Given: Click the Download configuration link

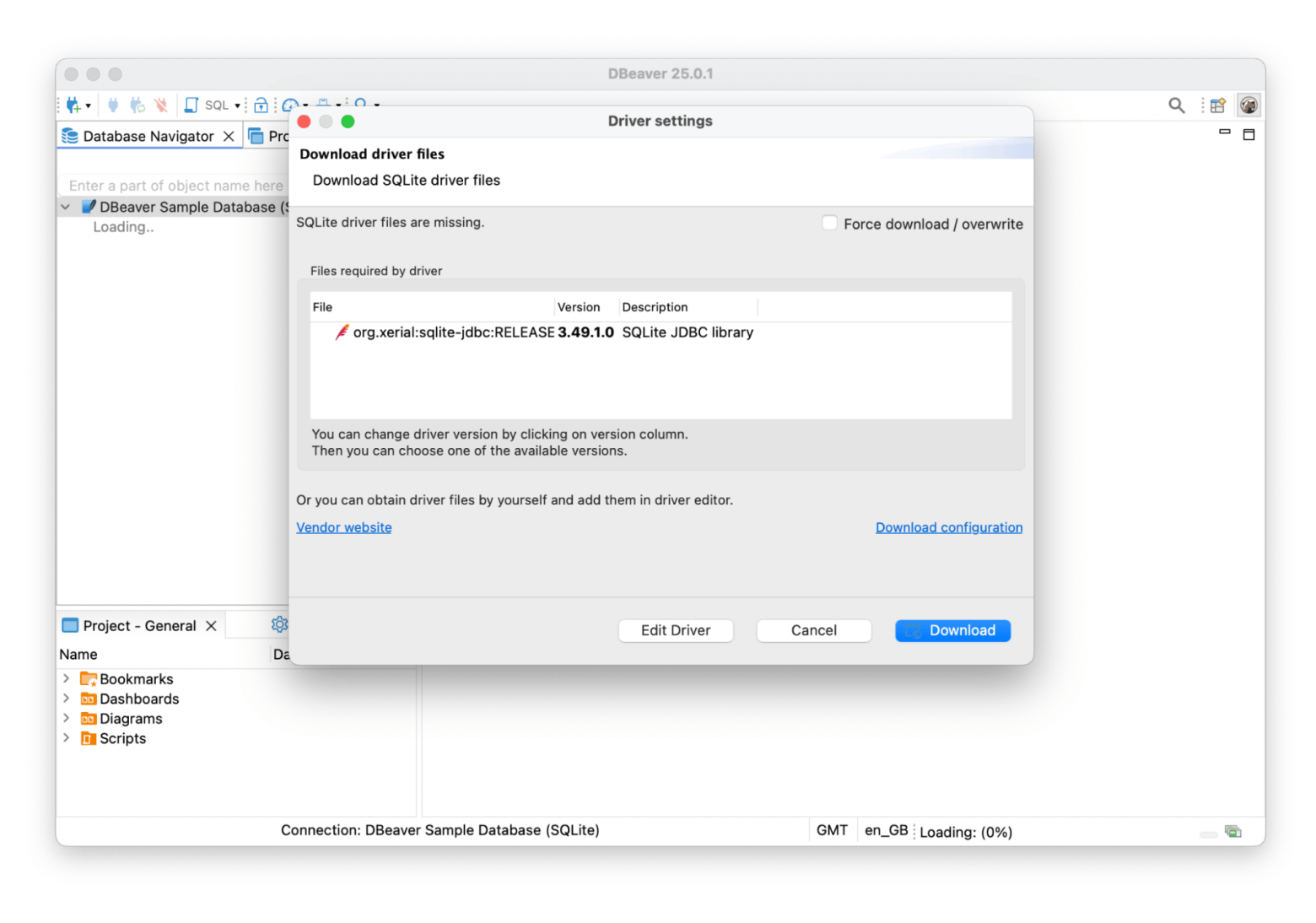Looking at the screenshot, I should [948, 527].
